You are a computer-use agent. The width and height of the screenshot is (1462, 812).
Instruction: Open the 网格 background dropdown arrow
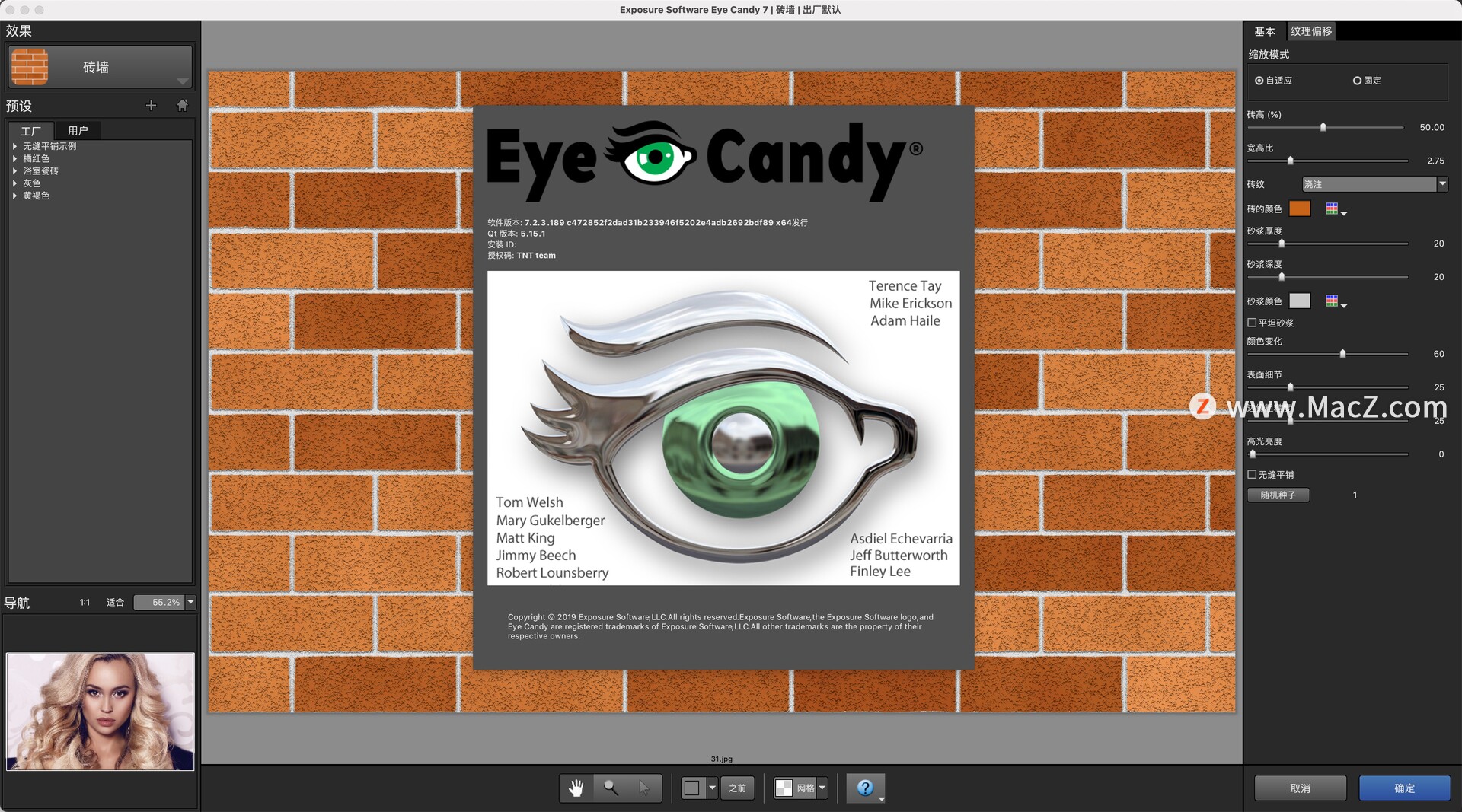coord(824,788)
